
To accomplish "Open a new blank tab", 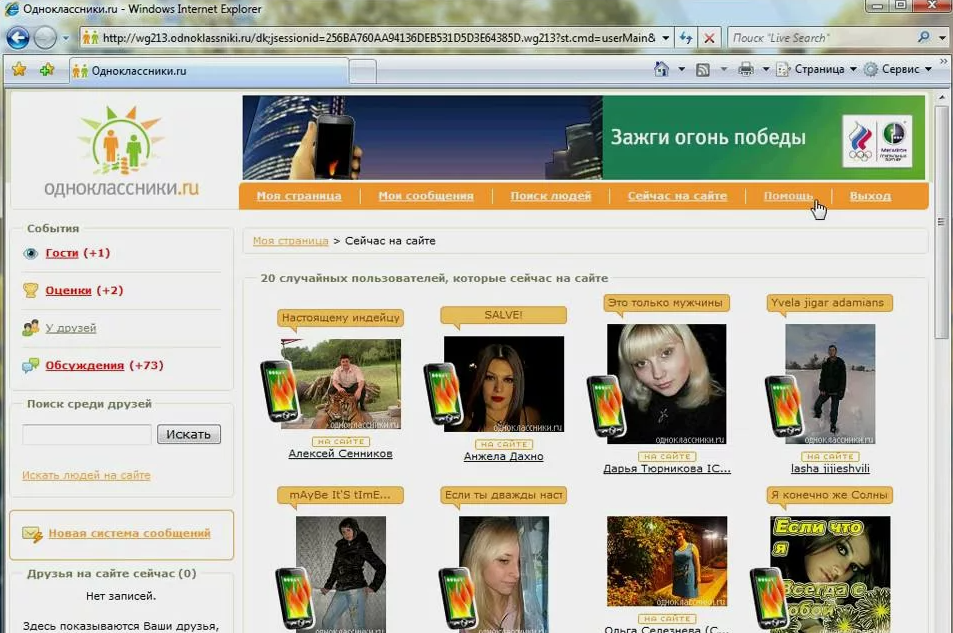I will pyautogui.click(x=363, y=72).
